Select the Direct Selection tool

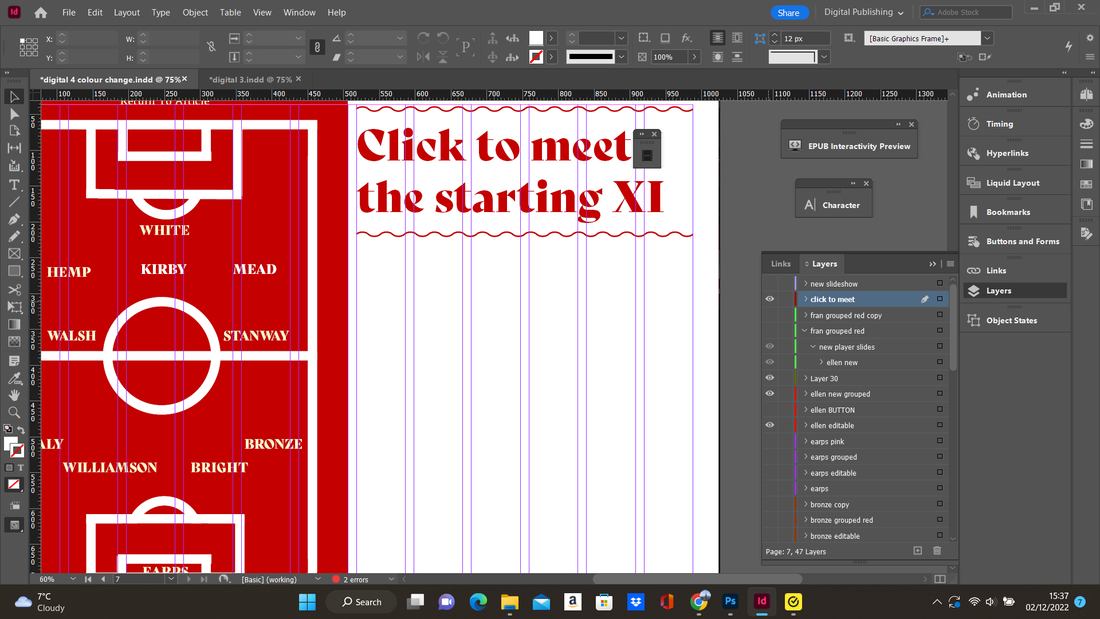point(14,114)
